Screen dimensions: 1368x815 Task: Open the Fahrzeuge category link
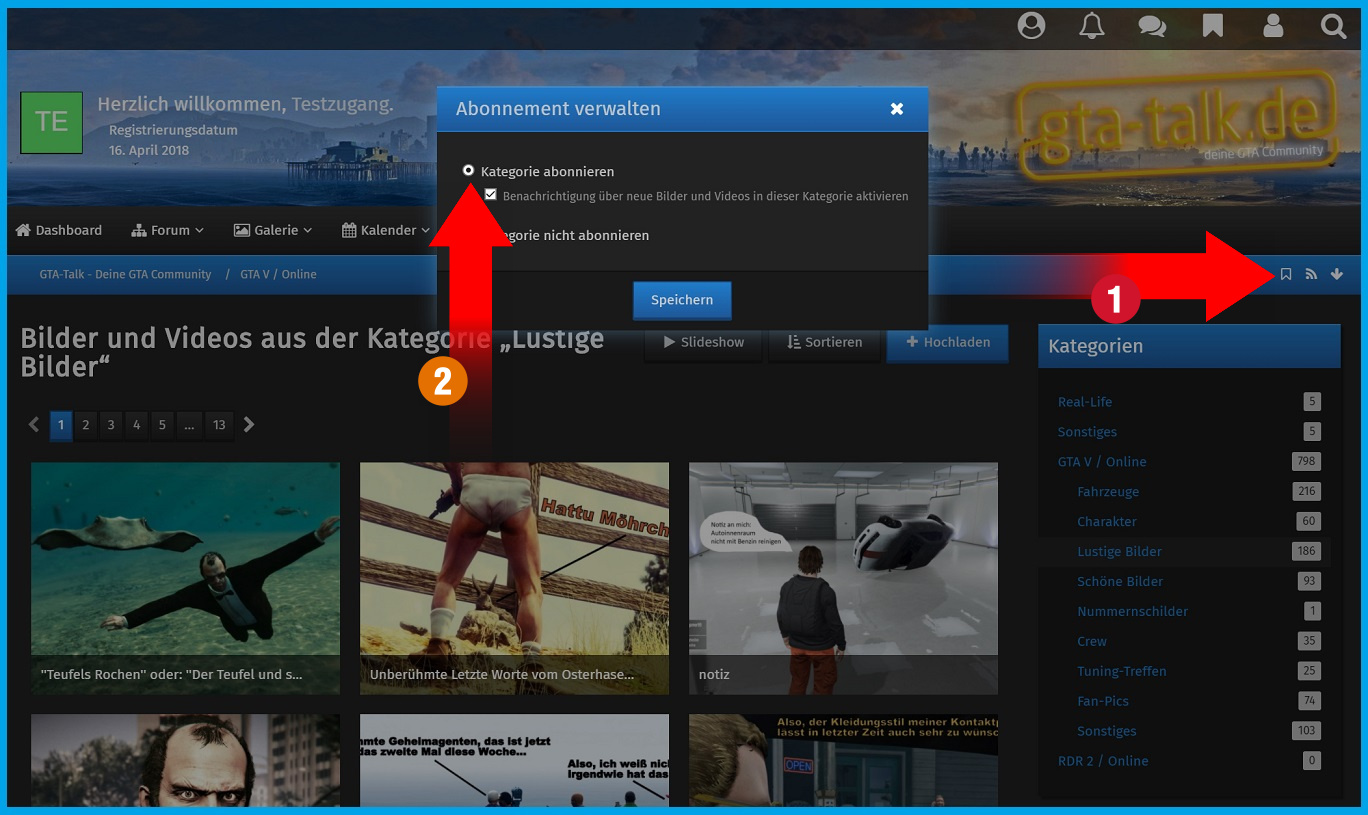click(1108, 492)
